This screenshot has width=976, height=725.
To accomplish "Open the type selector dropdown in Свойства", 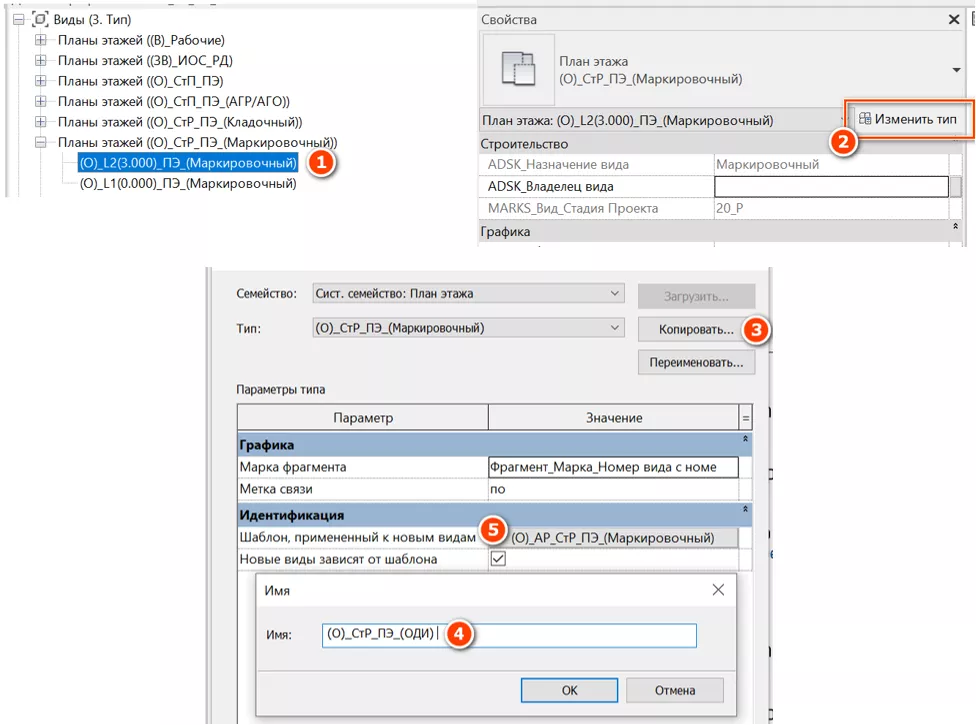I will pyautogui.click(x=957, y=69).
